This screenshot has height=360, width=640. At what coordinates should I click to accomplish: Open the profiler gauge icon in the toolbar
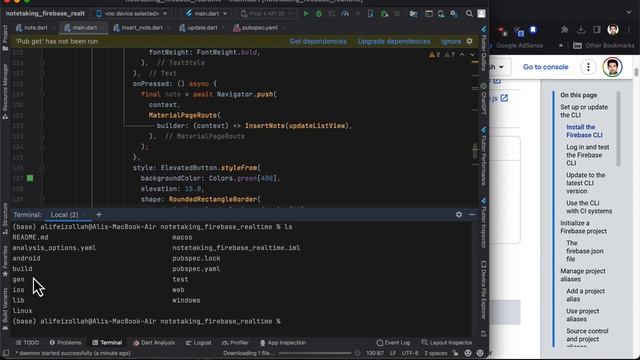pos(345,14)
